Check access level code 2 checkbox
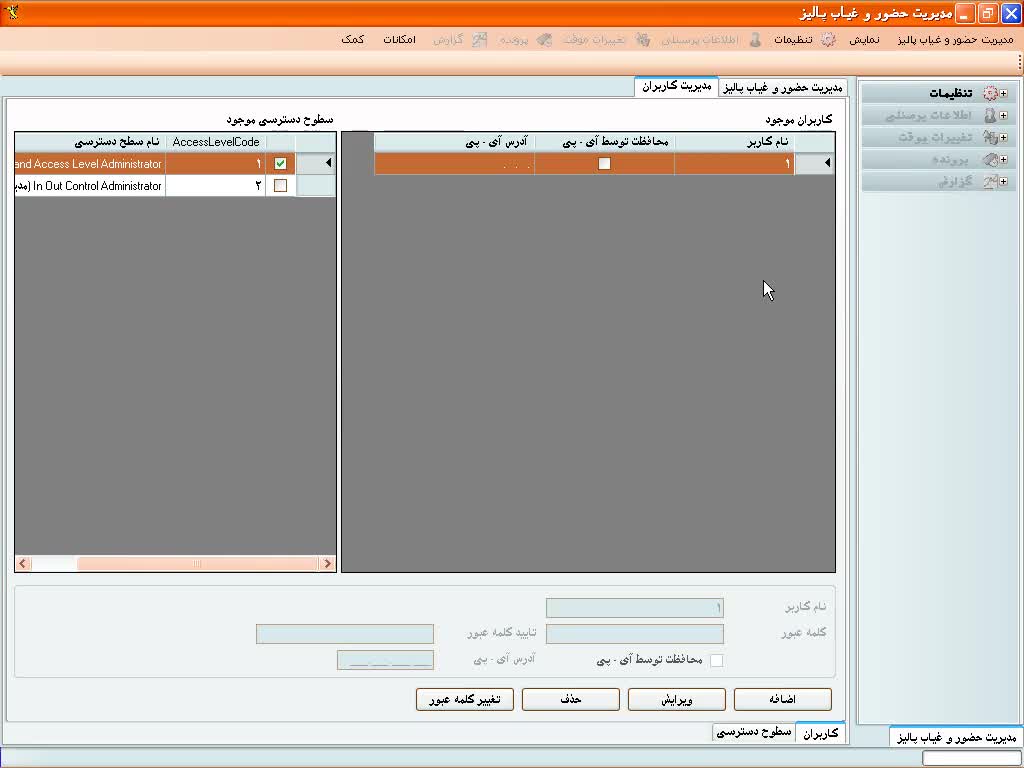 coord(280,186)
